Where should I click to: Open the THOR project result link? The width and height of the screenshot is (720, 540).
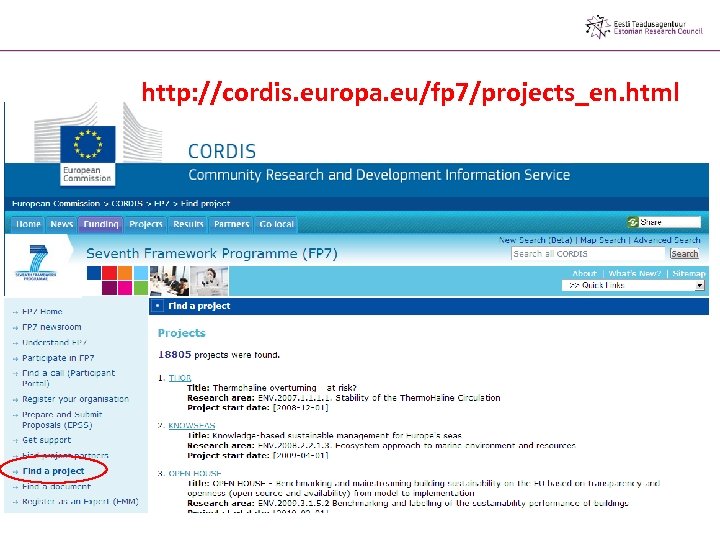point(180,378)
